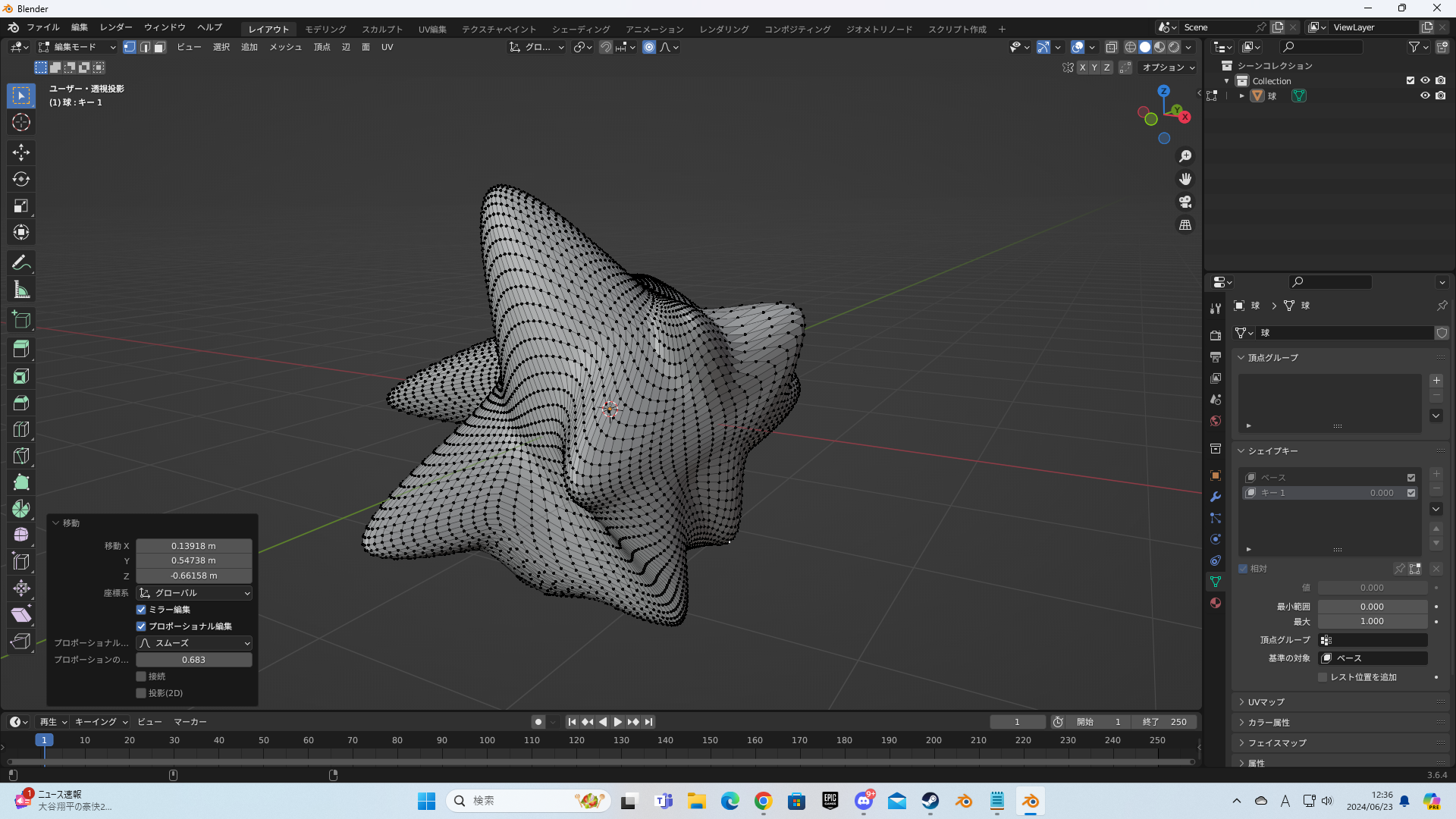Screen dimensions: 1456x819
Task: Select the 3D Cursor tool
Action: click(x=21, y=122)
